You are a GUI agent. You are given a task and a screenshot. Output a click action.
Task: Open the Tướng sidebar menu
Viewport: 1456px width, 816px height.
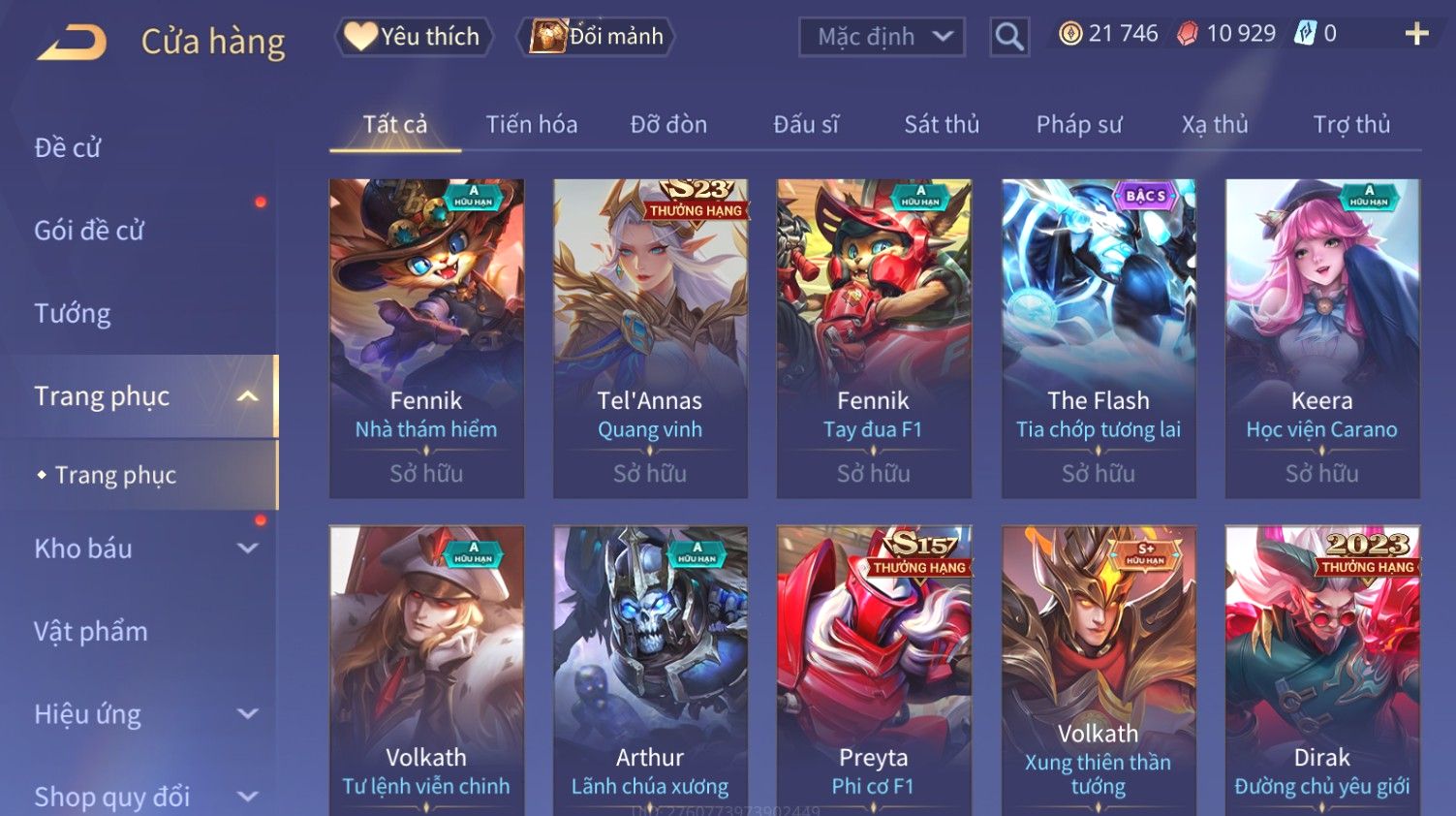tap(73, 314)
